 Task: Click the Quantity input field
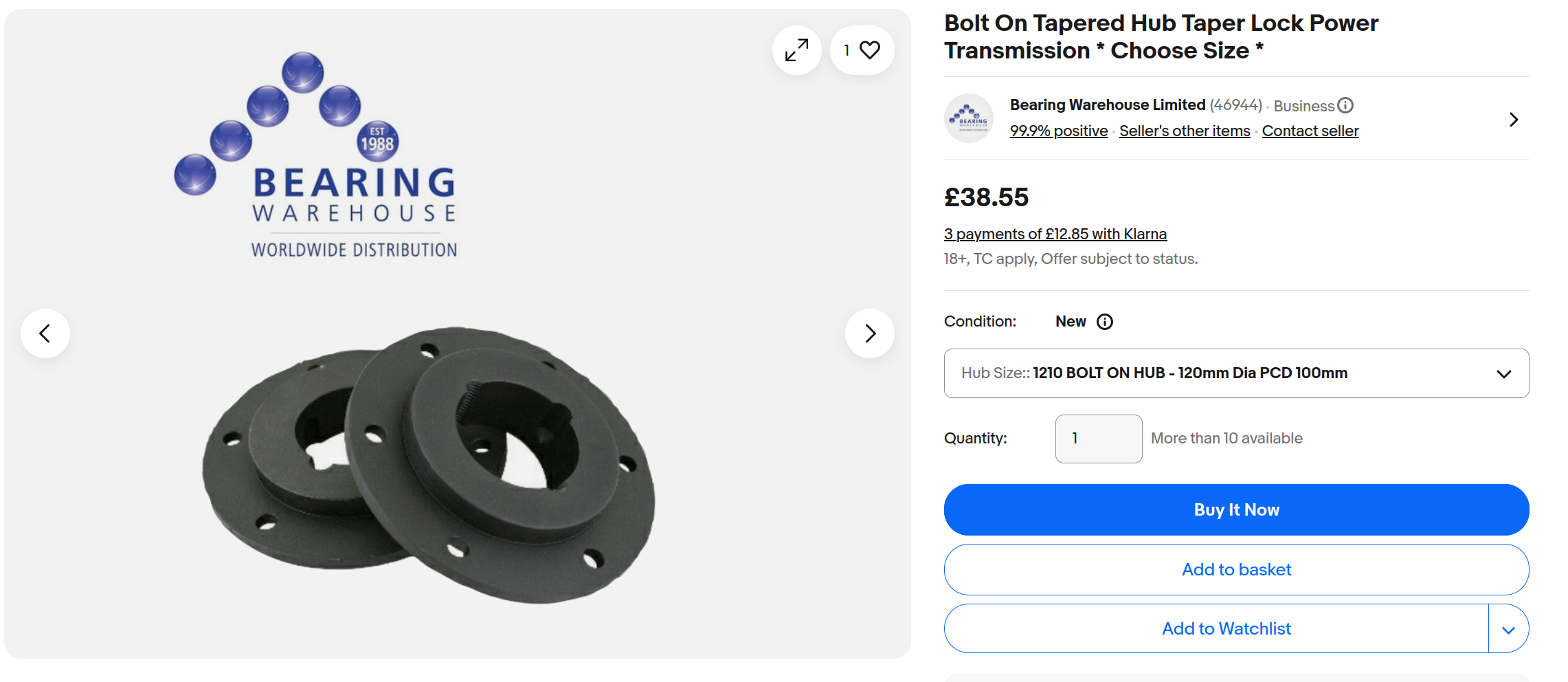pos(1098,439)
